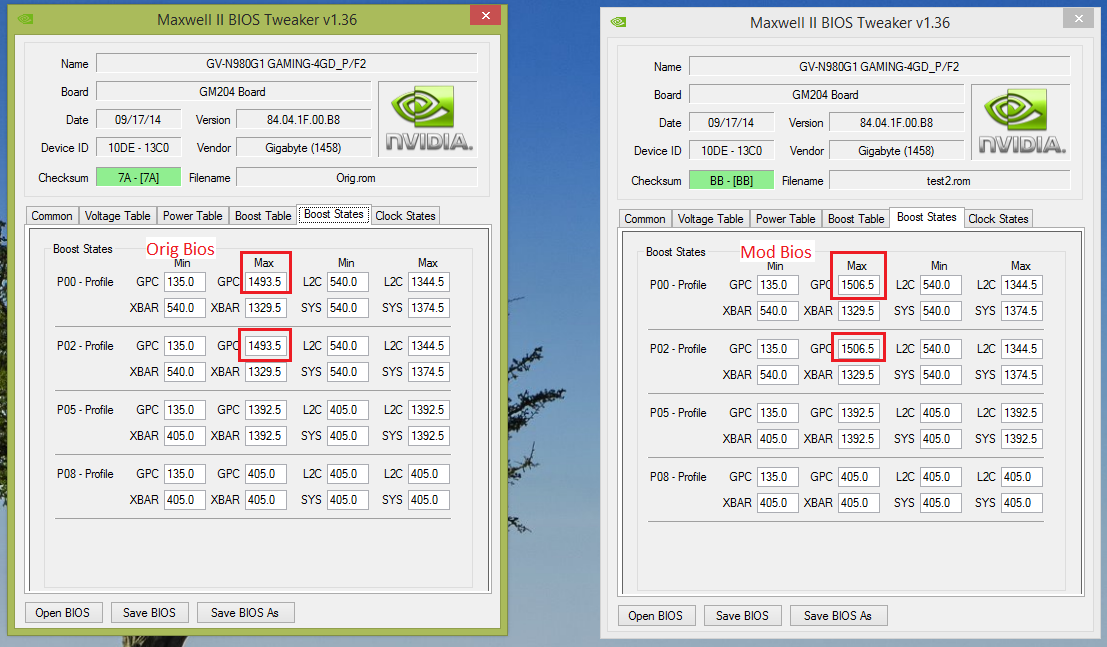Click P00 L2C Max 1344.5 in Orig.rom window
Screen dimensions: 1107x647
click(x=429, y=282)
